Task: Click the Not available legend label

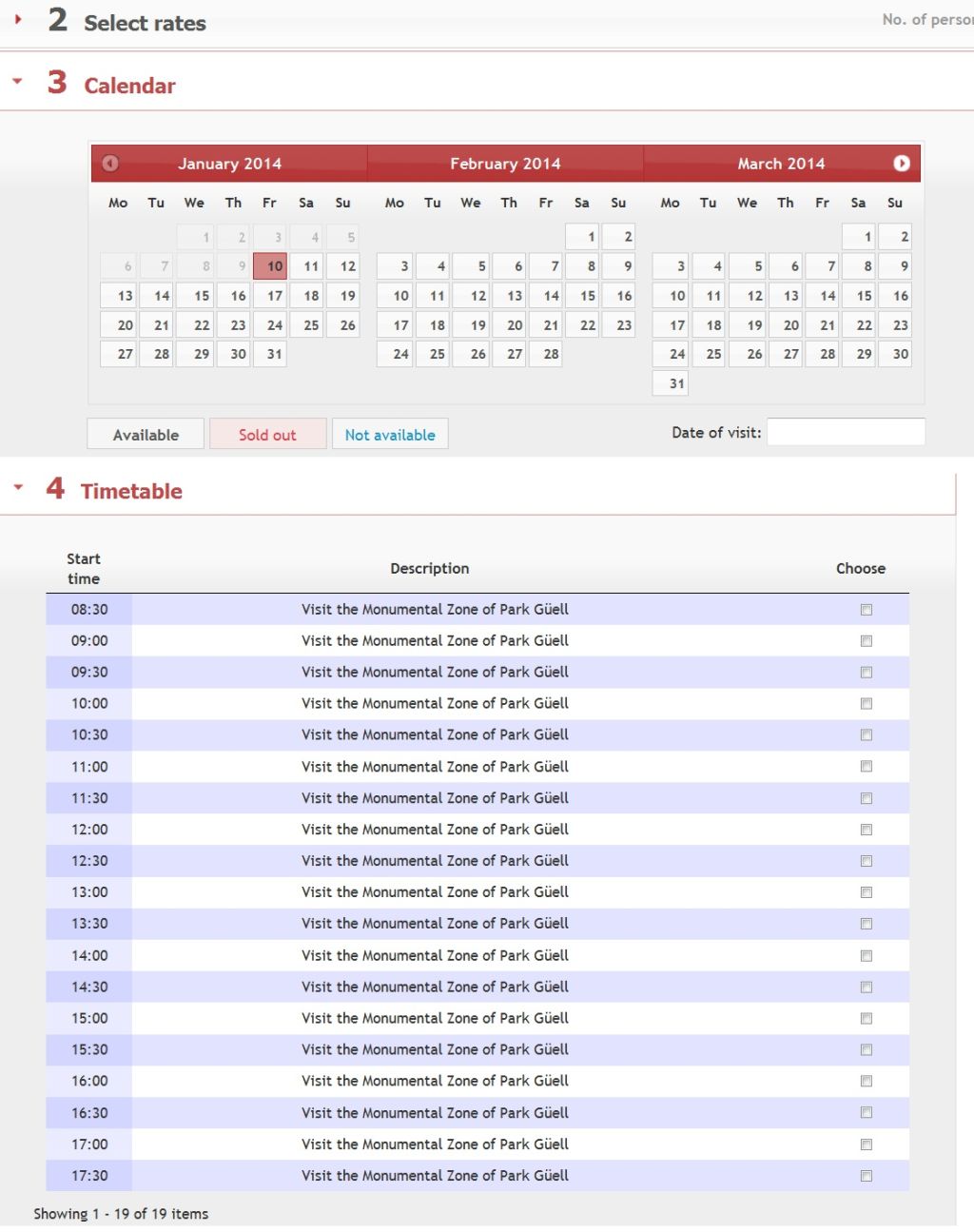Action: [x=390, y=435]
